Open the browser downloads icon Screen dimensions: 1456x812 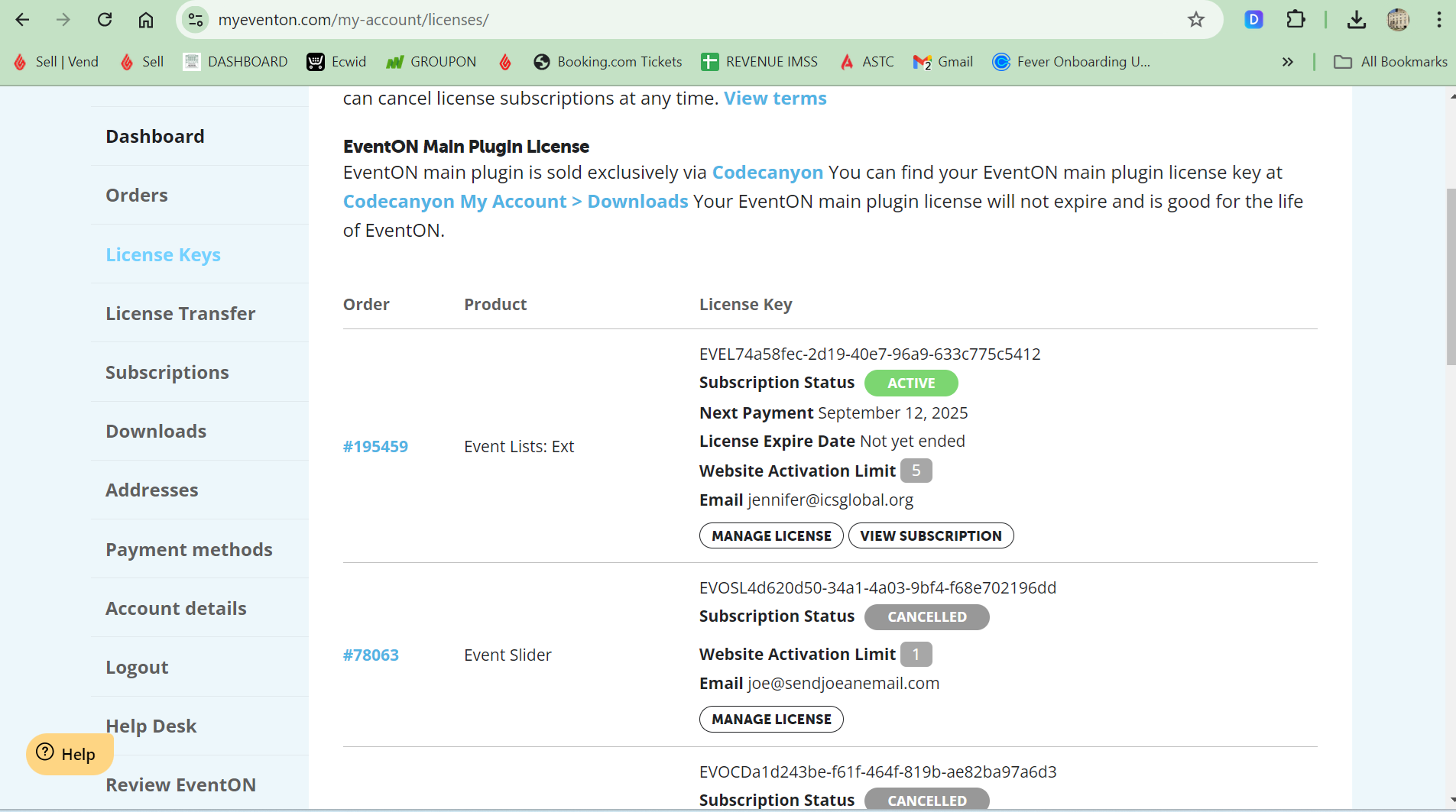point(1357,20)
